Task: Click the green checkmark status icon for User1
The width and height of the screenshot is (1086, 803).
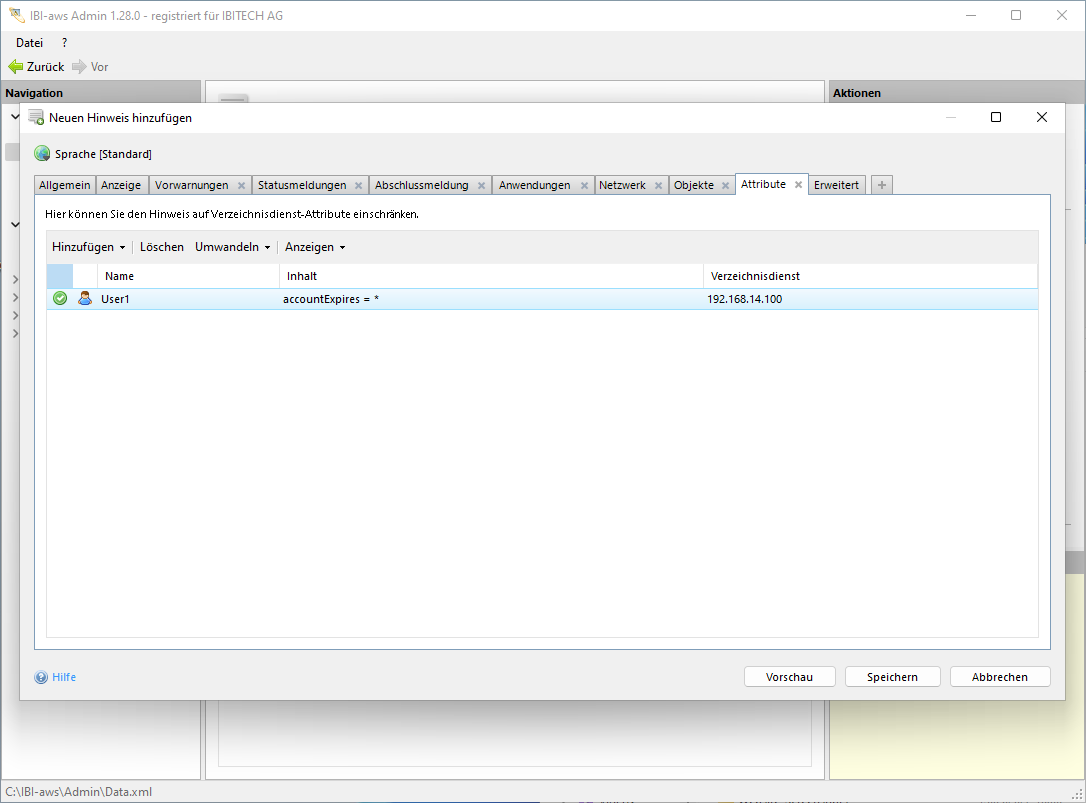Action: coord(60,298)
